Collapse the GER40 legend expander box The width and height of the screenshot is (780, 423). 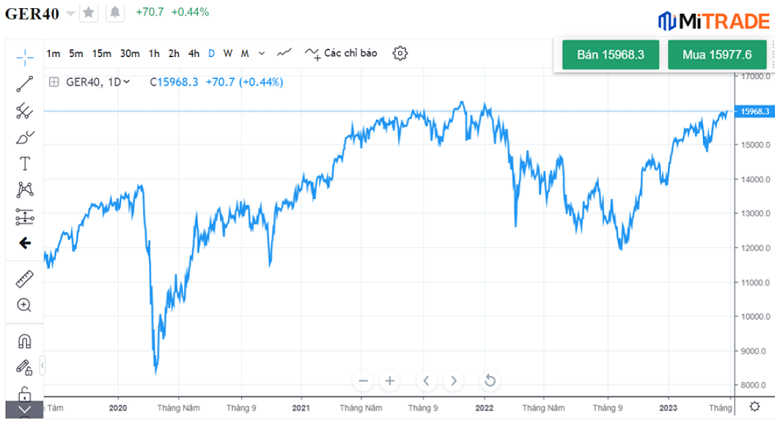click(53, 82)
